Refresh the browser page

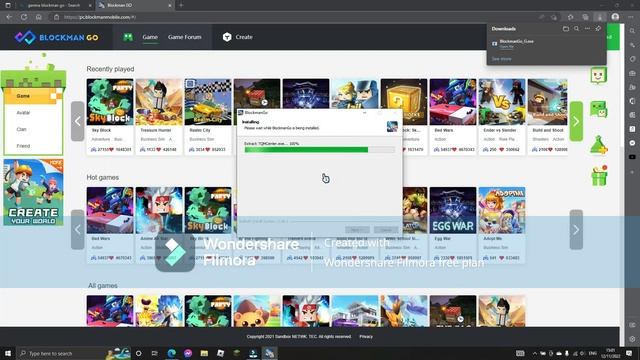24,17
